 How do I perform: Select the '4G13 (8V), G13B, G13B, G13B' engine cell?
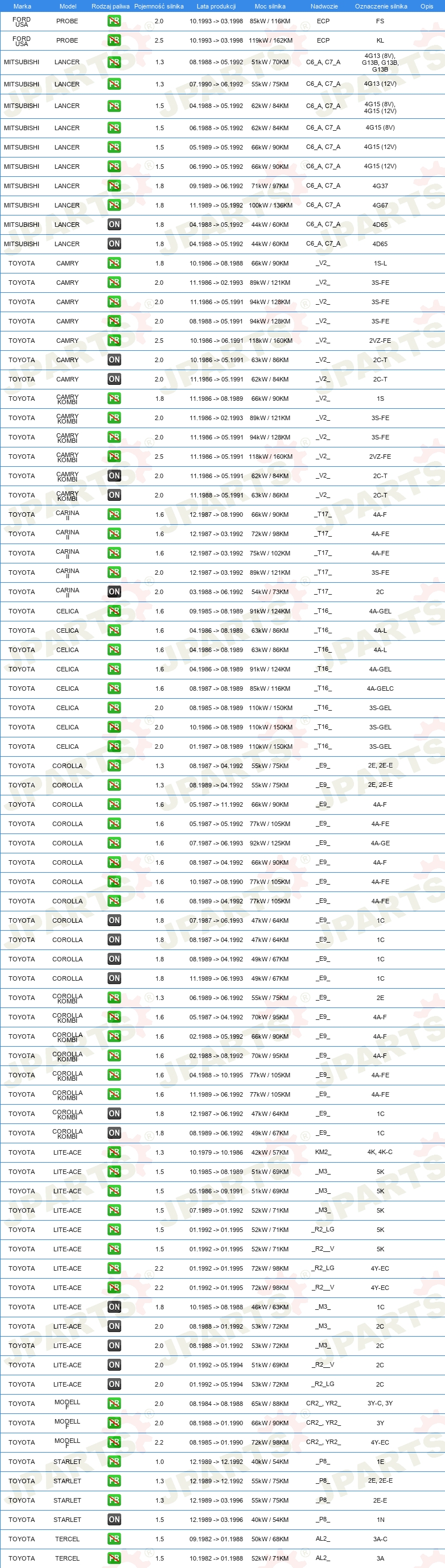click(380, 62)
